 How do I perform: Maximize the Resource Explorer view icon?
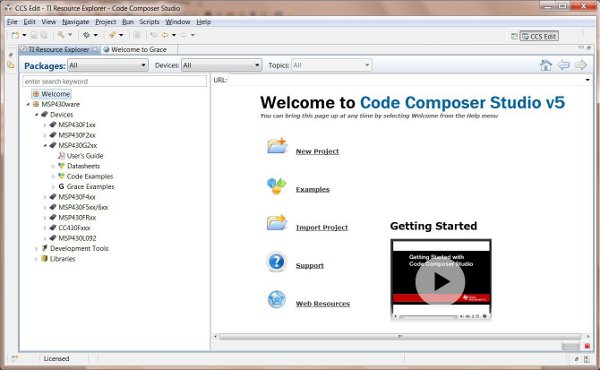589,48
